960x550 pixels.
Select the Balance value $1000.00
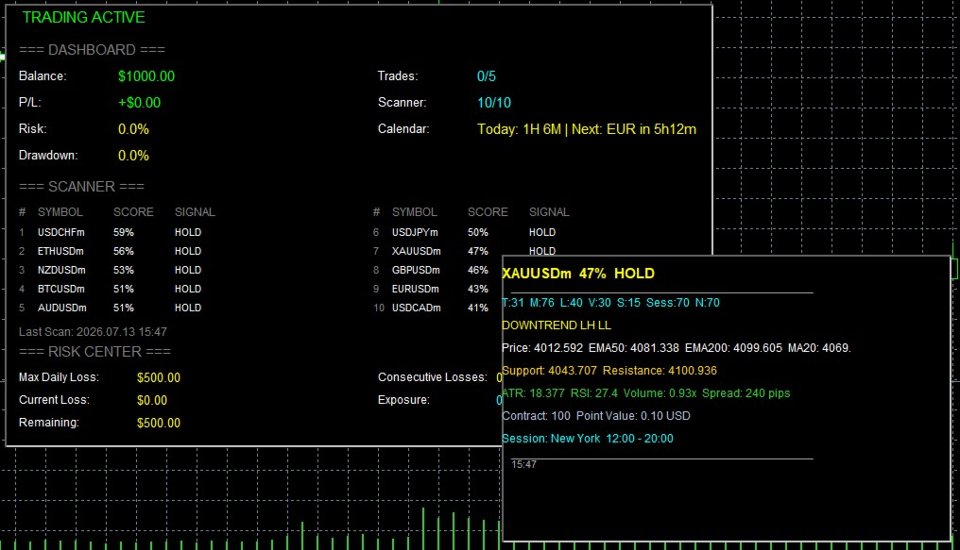tap(146, 76)
